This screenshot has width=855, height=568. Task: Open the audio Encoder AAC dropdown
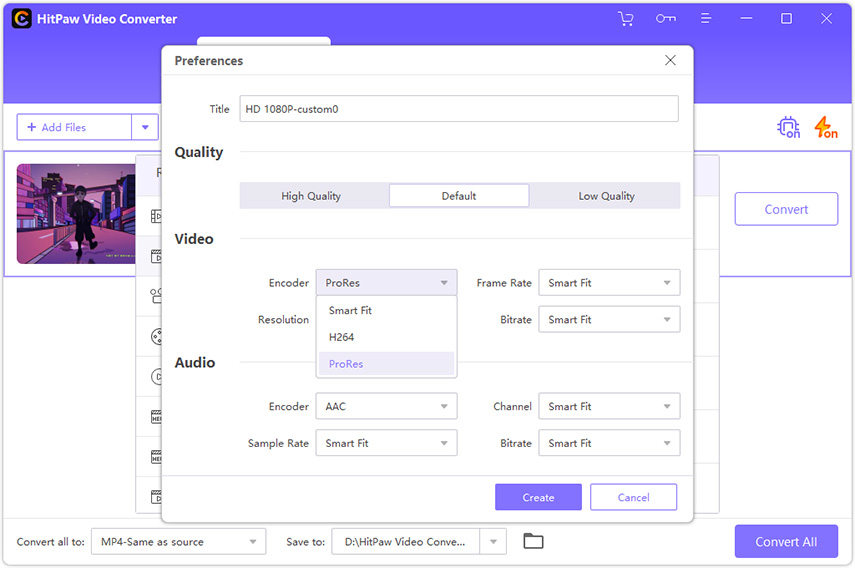(x=386, y=406)
